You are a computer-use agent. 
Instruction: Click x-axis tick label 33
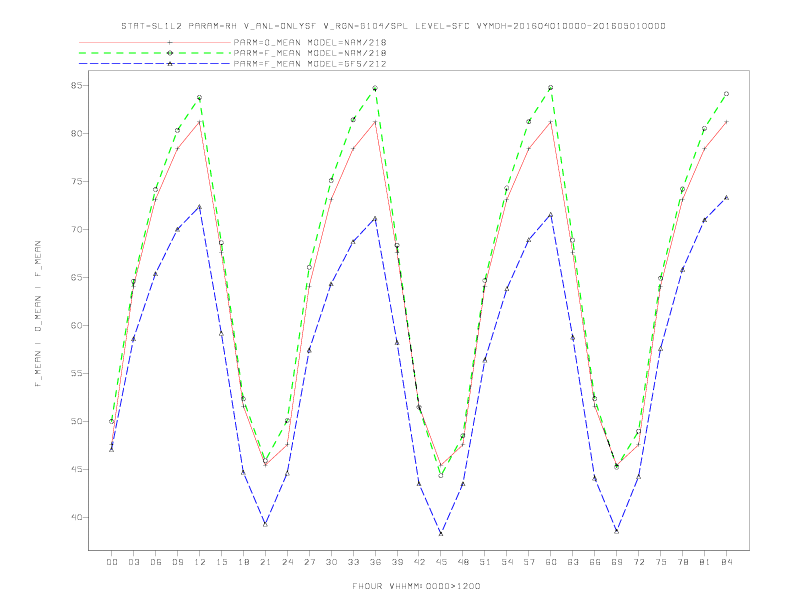tap(353, 562)
